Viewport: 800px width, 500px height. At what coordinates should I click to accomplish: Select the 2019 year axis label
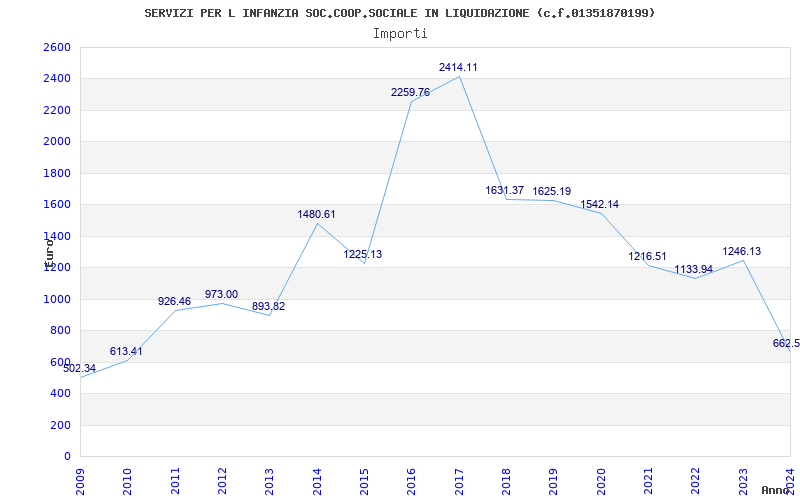(554, 481)
